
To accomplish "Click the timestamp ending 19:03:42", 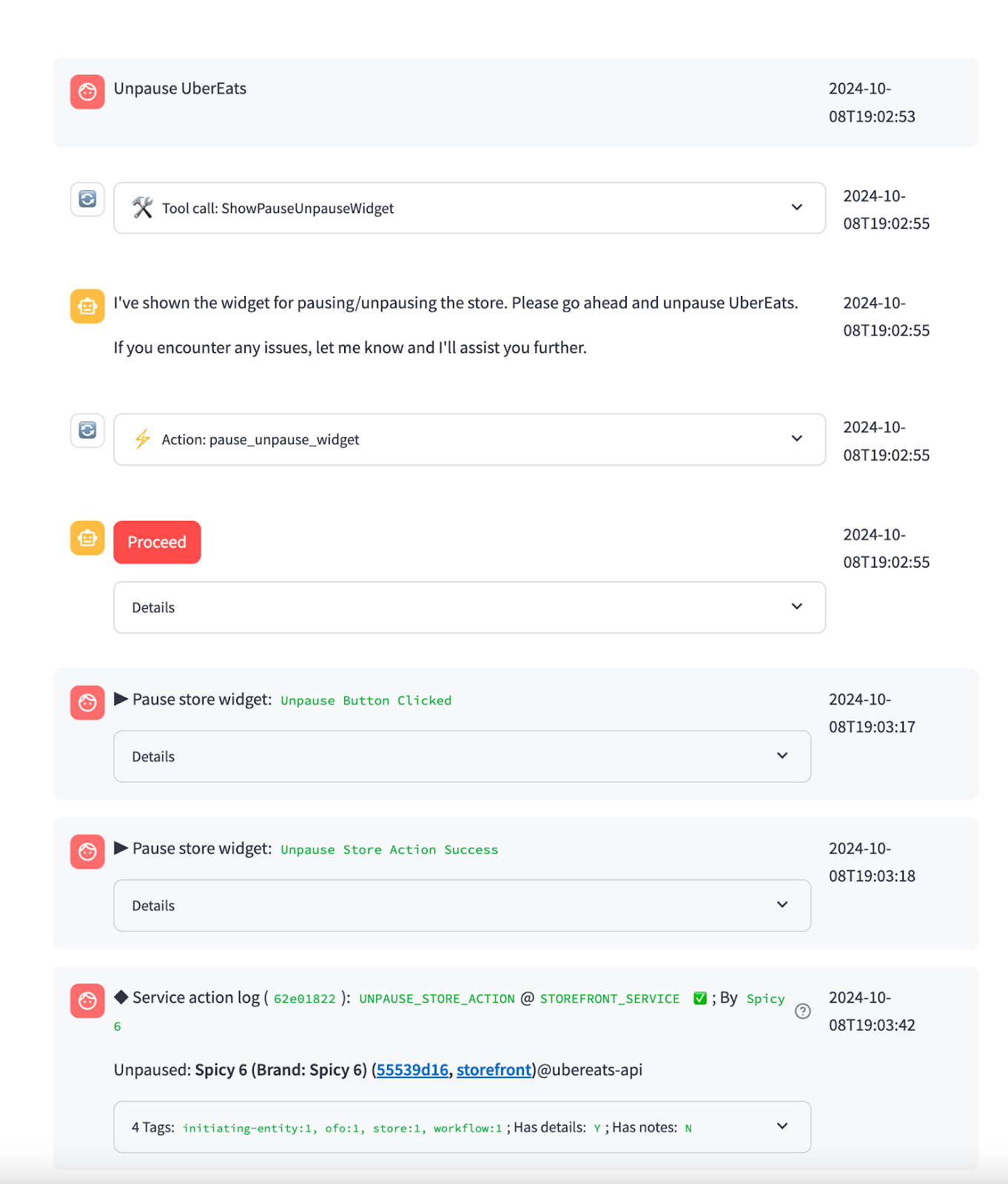I will point(872,1012).
